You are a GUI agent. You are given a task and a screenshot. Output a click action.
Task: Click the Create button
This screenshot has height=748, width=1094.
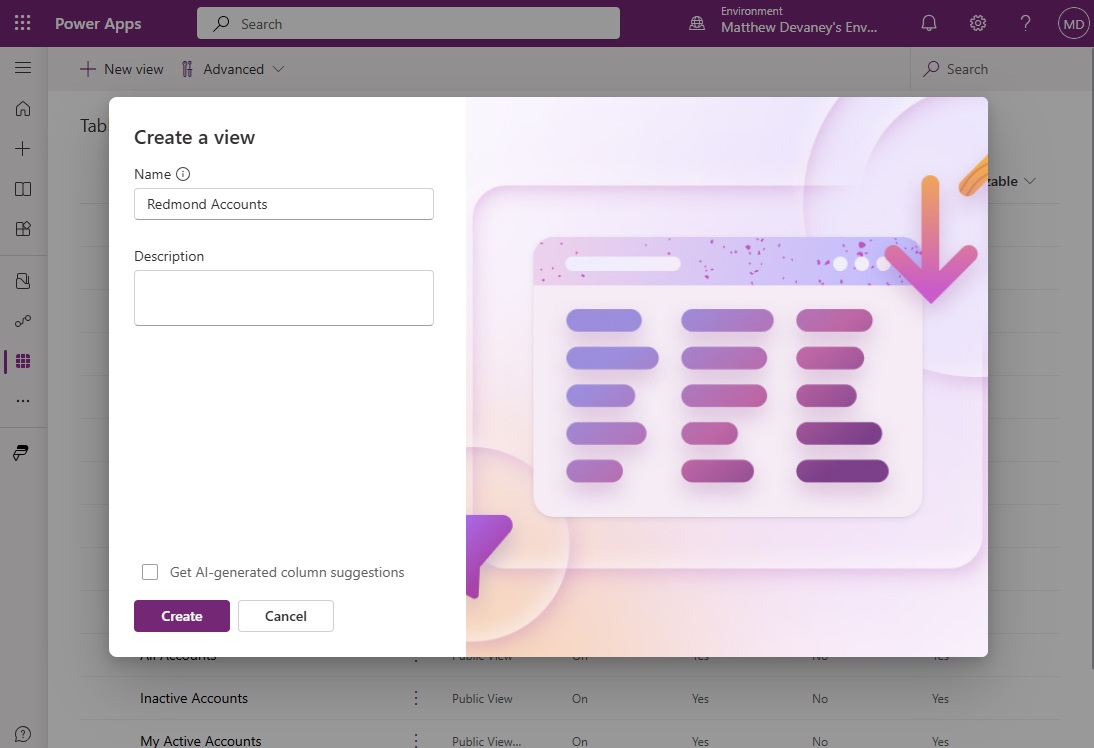coord(181,616)
